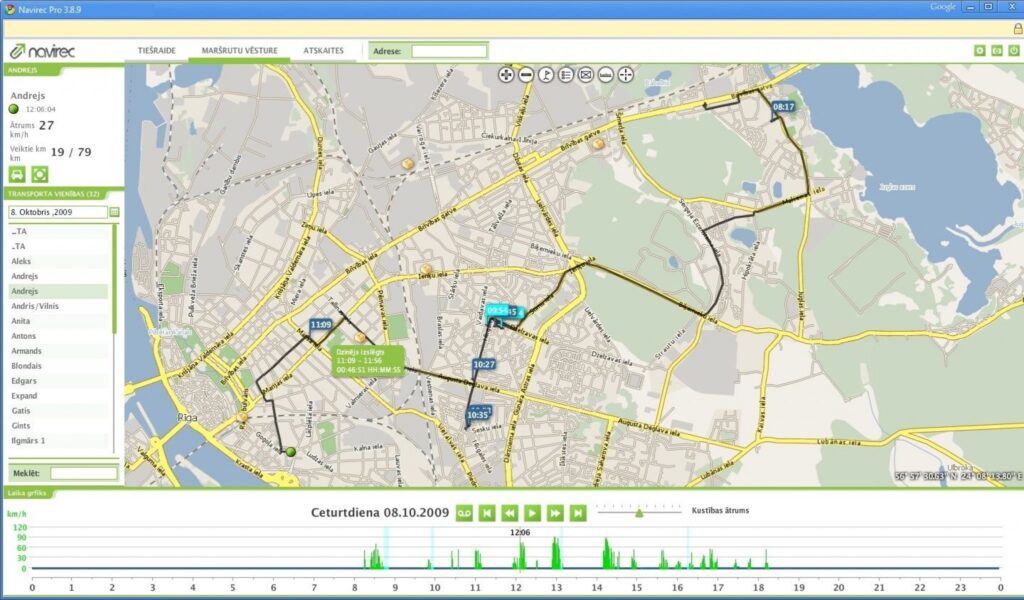Open the ATSKAITES tab

323,50
